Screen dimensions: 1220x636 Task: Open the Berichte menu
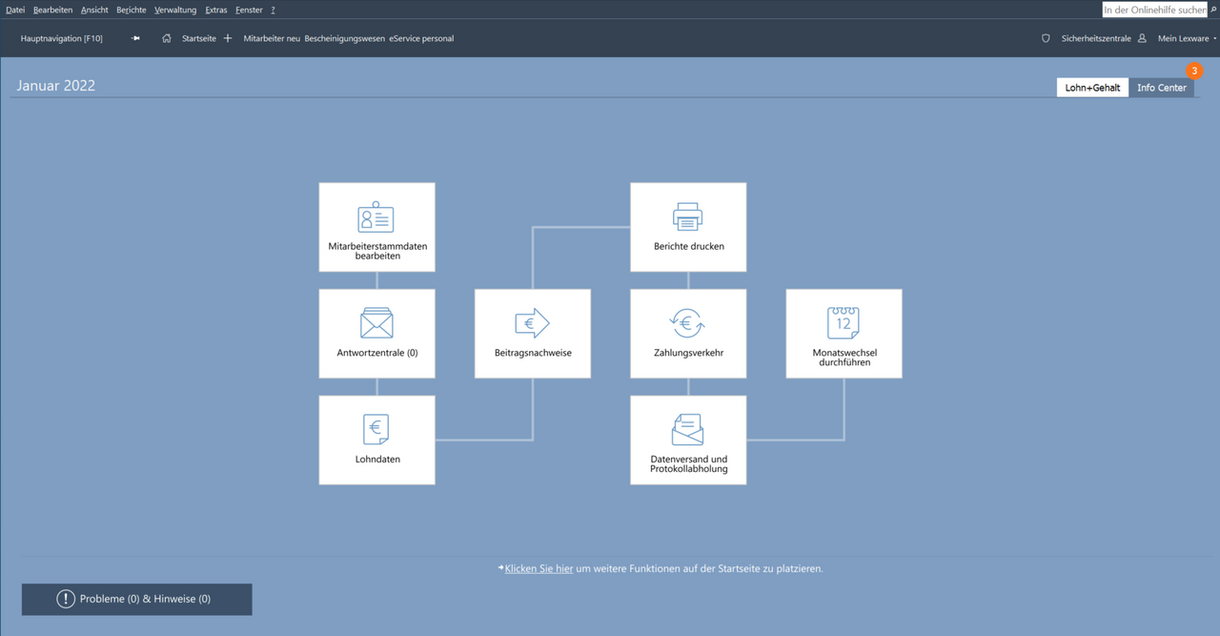click(x=131, y=9)
